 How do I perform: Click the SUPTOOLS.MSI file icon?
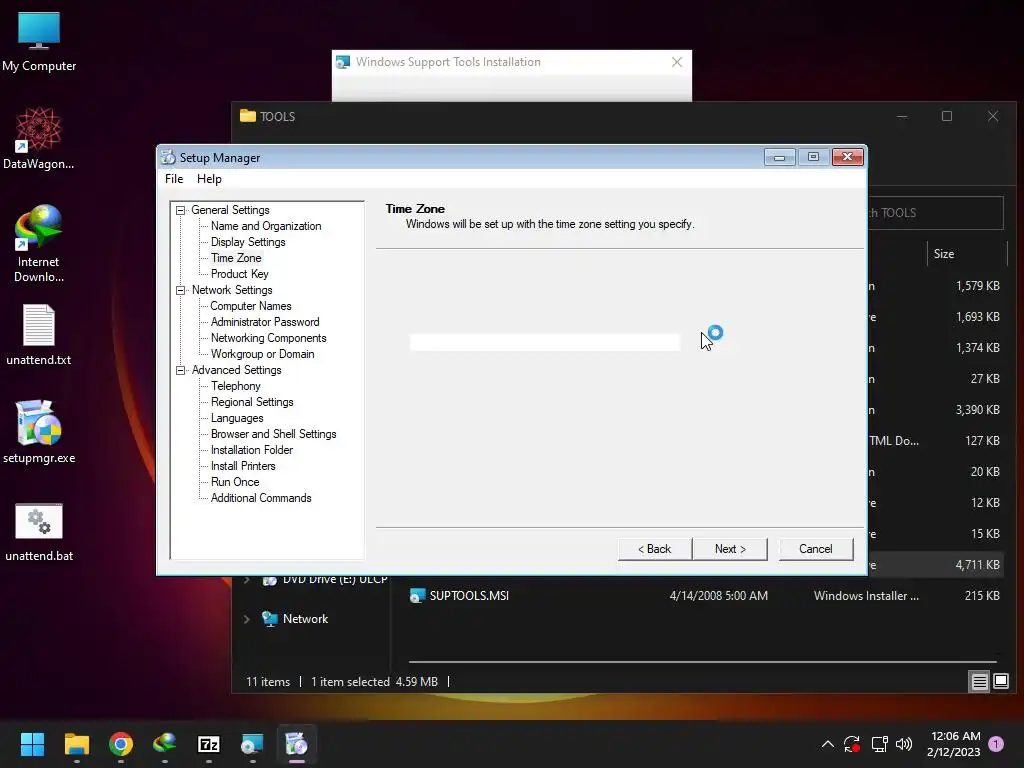[x=417, y=596]
